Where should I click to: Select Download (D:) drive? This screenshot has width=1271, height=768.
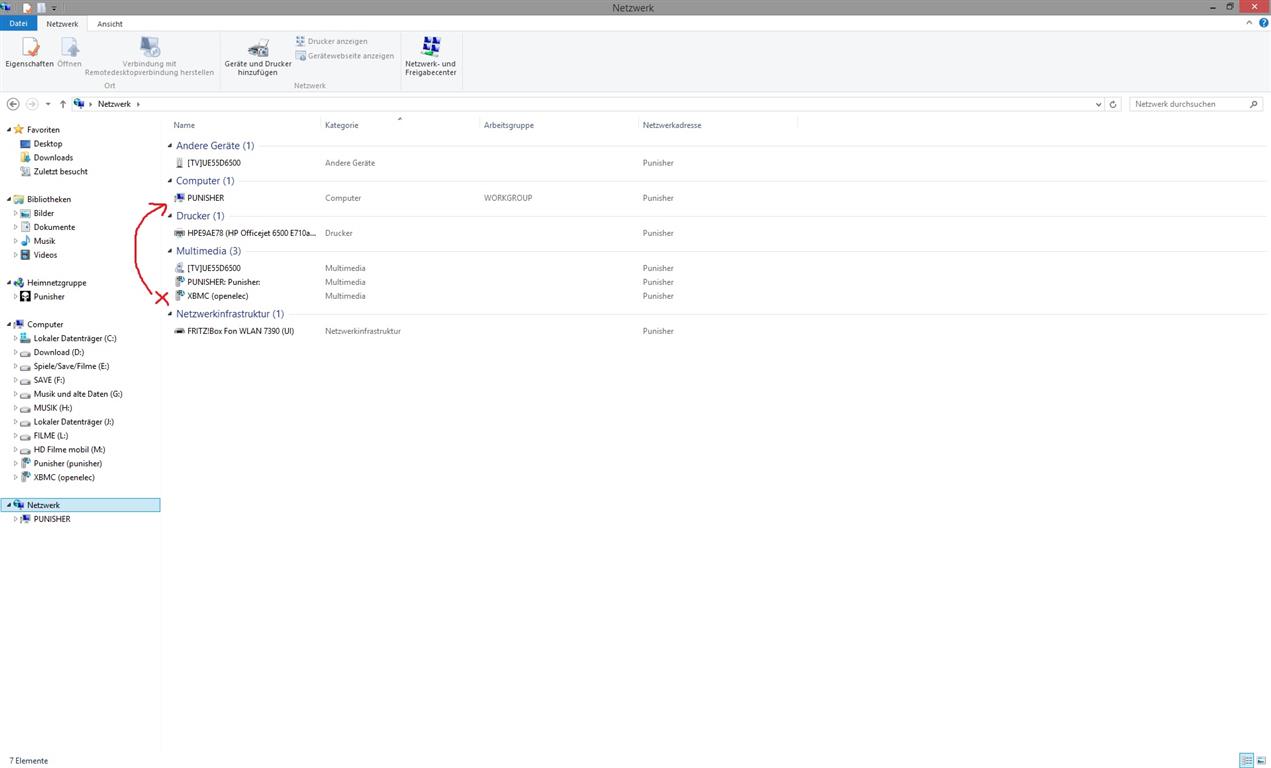[59, 353]
